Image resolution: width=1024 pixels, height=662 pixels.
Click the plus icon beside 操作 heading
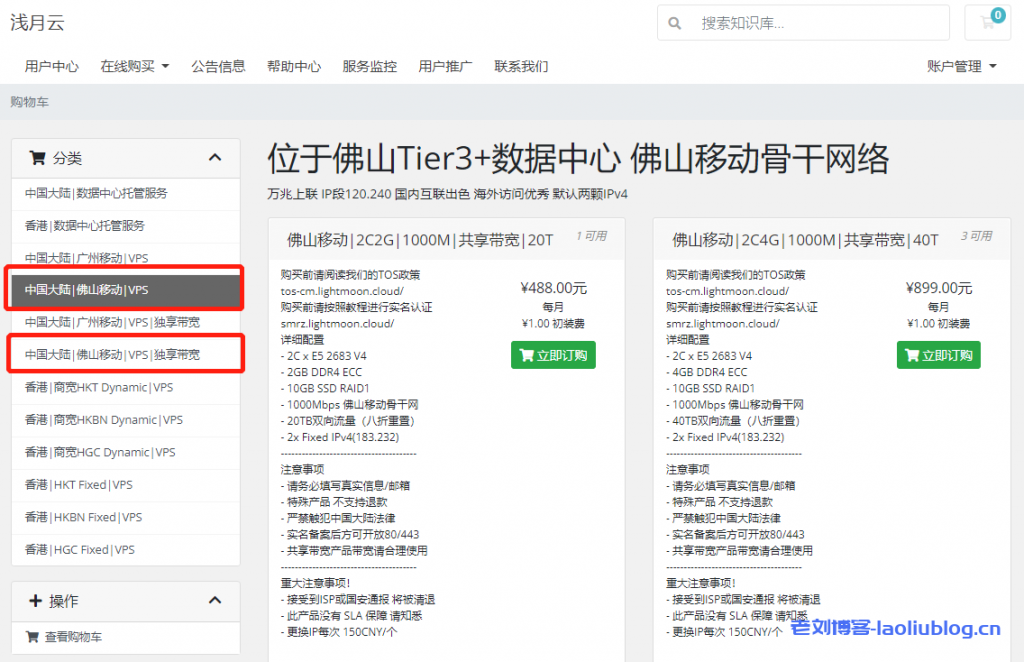35,601
